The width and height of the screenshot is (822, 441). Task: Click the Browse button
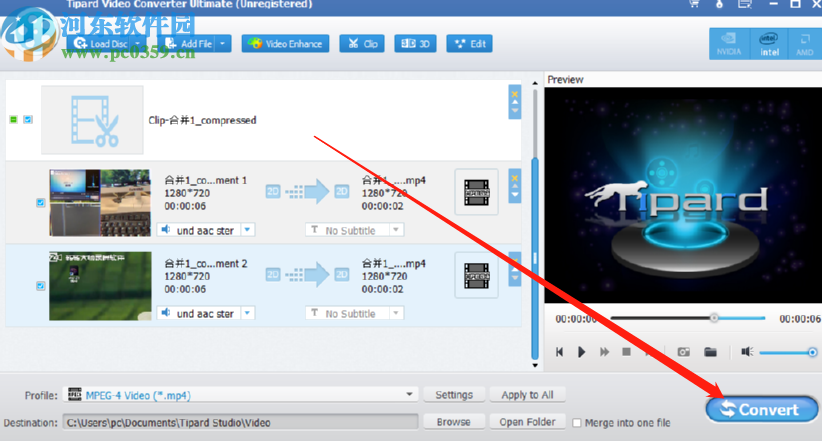coord(454,422)
